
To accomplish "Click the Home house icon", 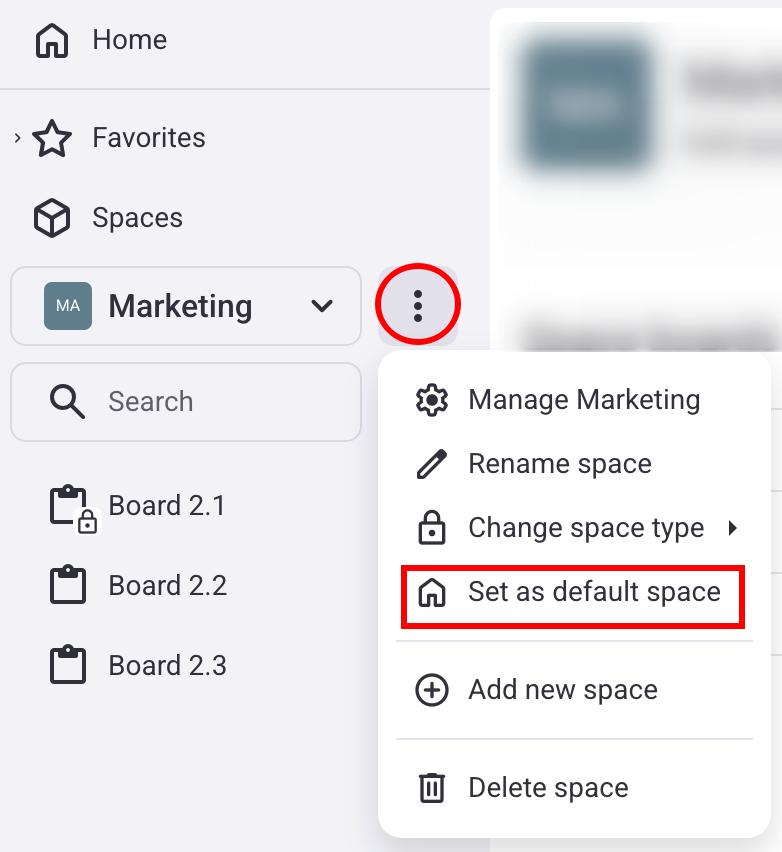I will (52, 41).
